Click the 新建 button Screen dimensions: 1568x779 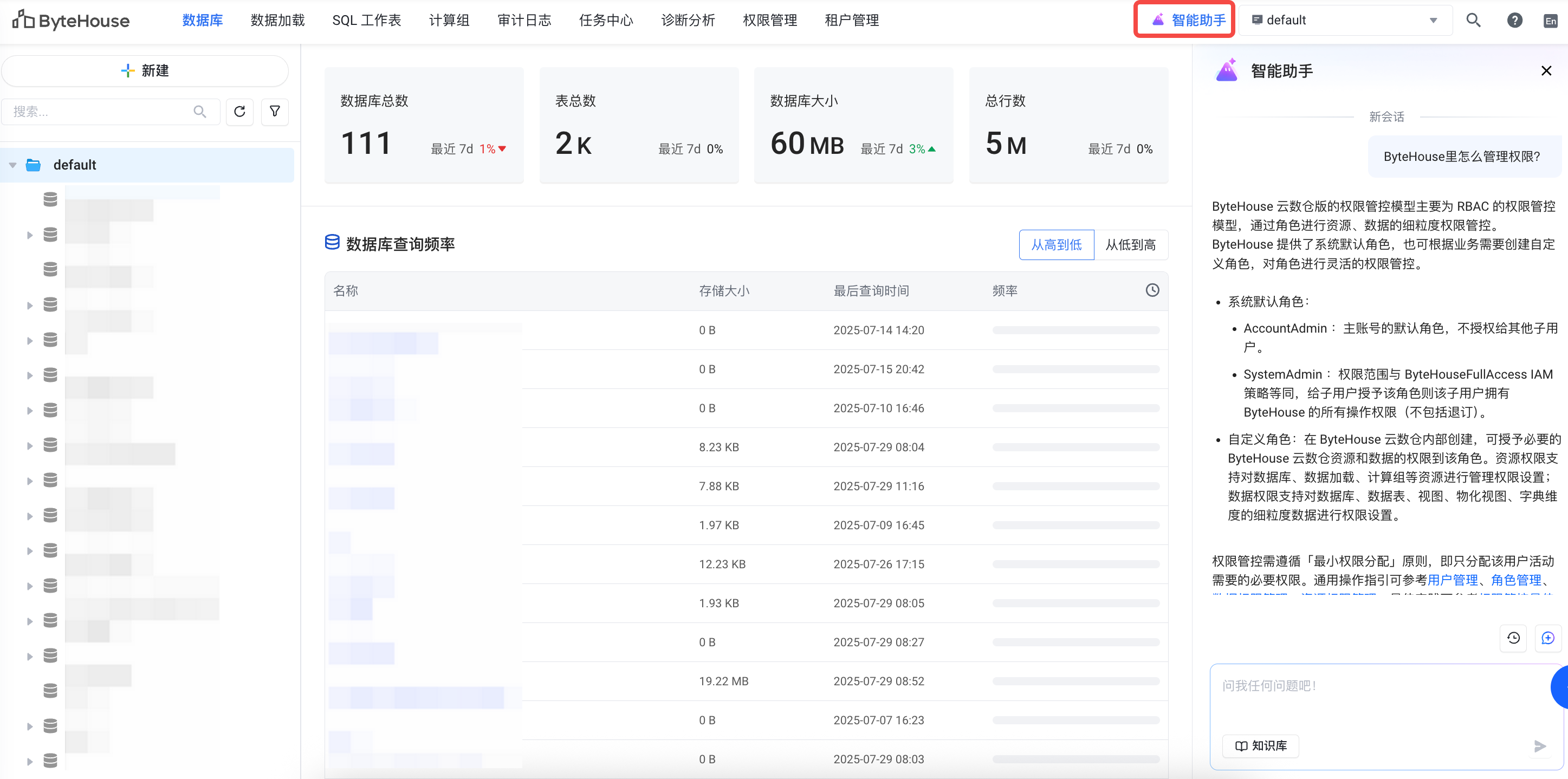[x=145, y=70]
